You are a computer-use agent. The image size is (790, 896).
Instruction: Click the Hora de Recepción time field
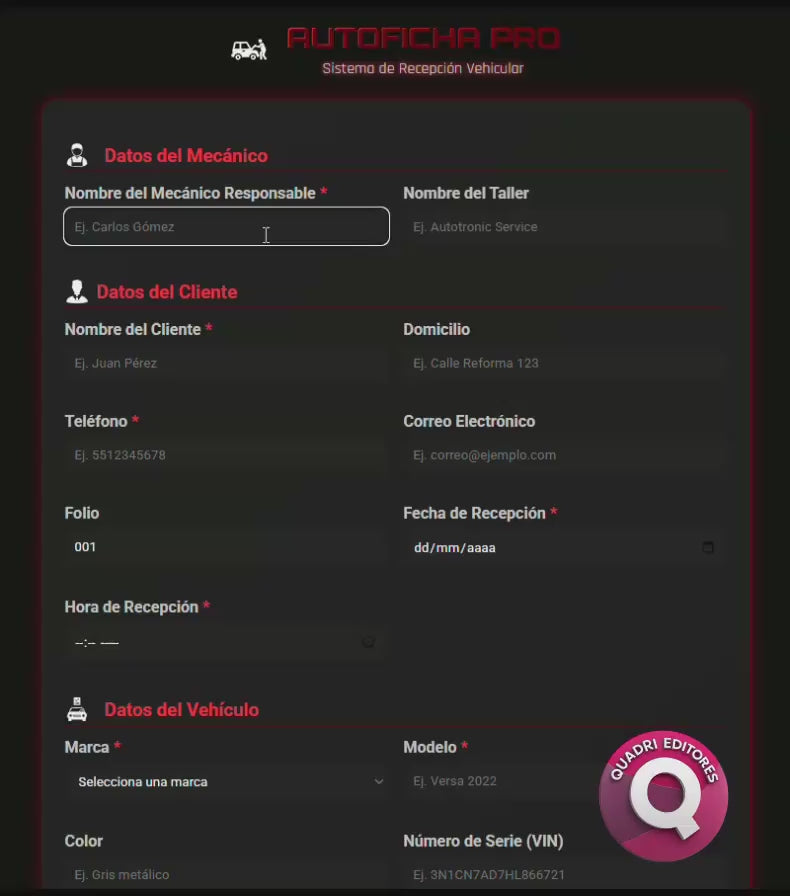pos(226,642)
